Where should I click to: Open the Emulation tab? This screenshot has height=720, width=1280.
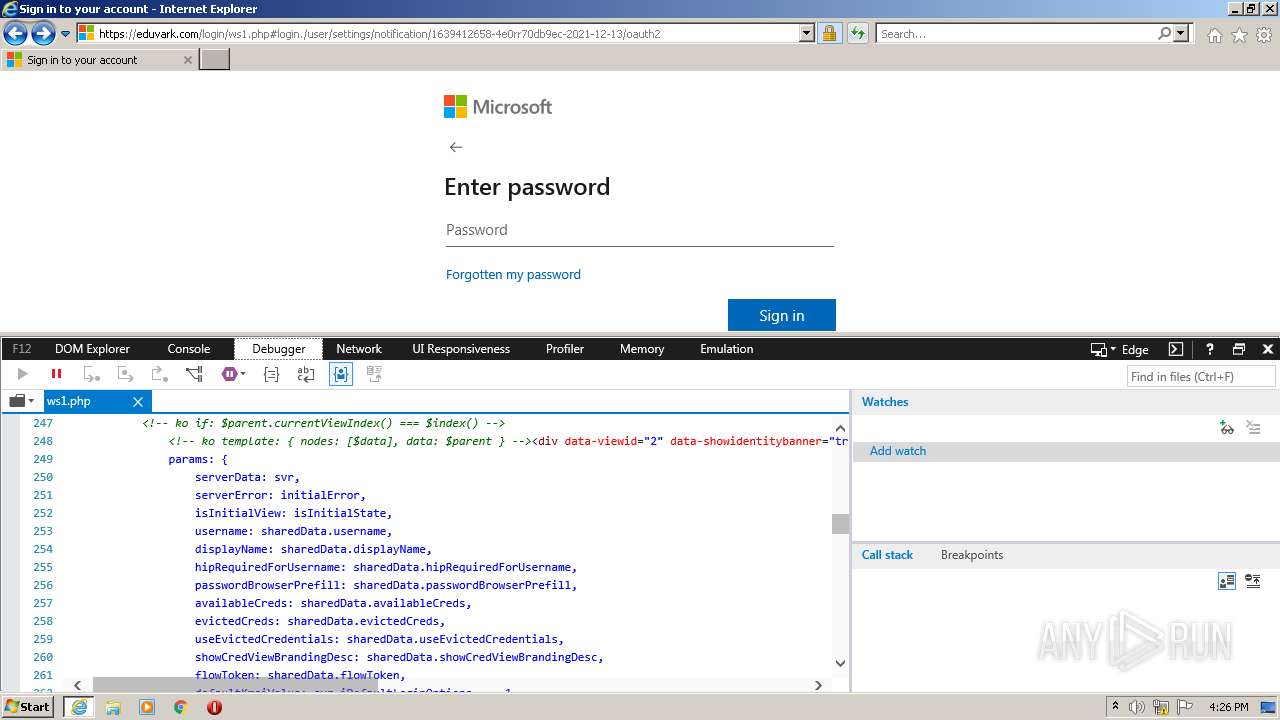pos(727,349)
